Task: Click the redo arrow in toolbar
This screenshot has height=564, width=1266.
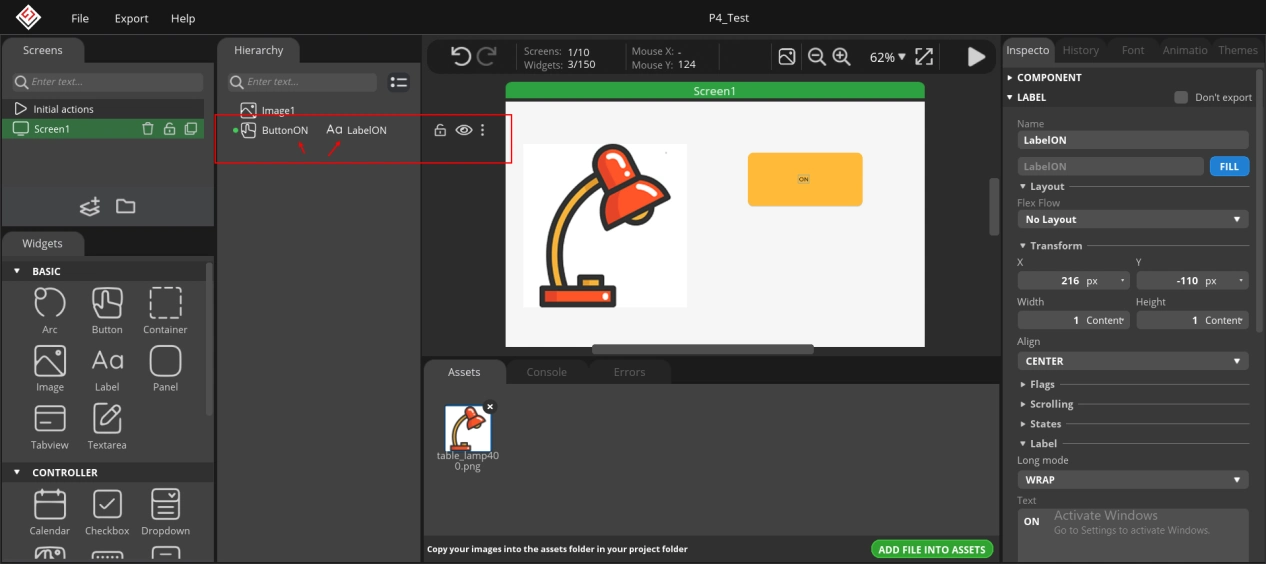Action: [487, 57]
